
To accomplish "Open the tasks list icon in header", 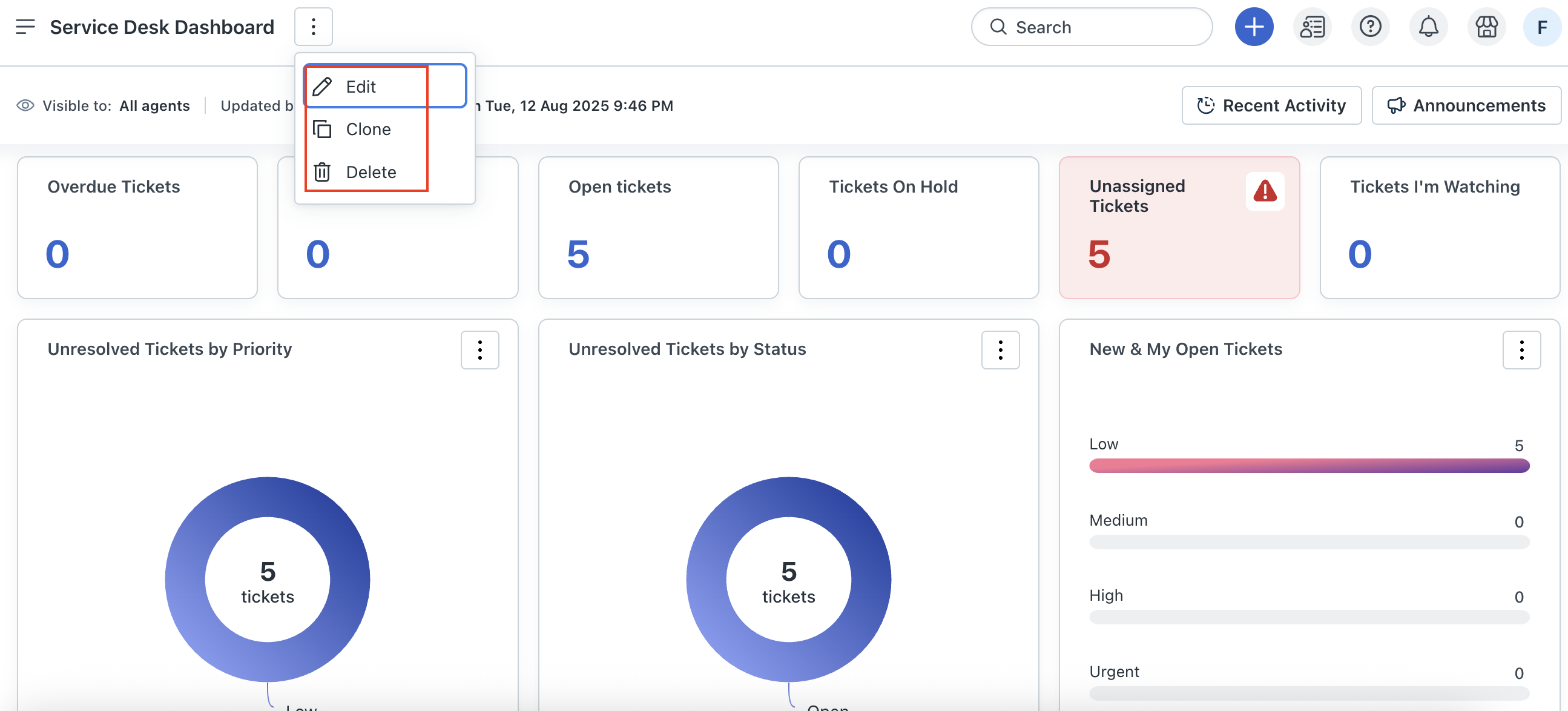I will pyautogui.click(x=1312, y=27).
